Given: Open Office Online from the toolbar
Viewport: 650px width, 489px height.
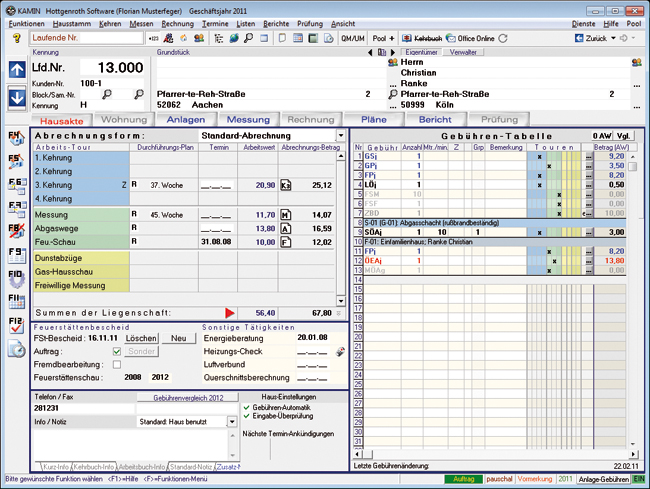Looking at the screenshot, I should [470, 38].
